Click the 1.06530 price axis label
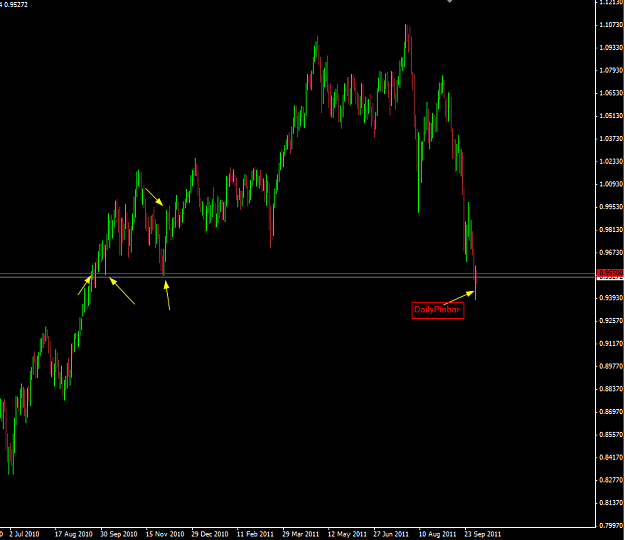 click(611, 93)
